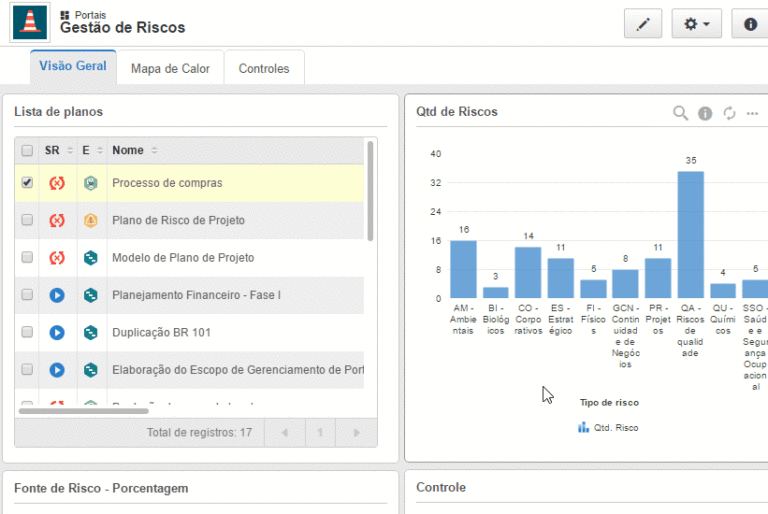768x514 pixels.
Task: Click status icon of Planejamento Financeiro row
Action: (x=57, y=295)
